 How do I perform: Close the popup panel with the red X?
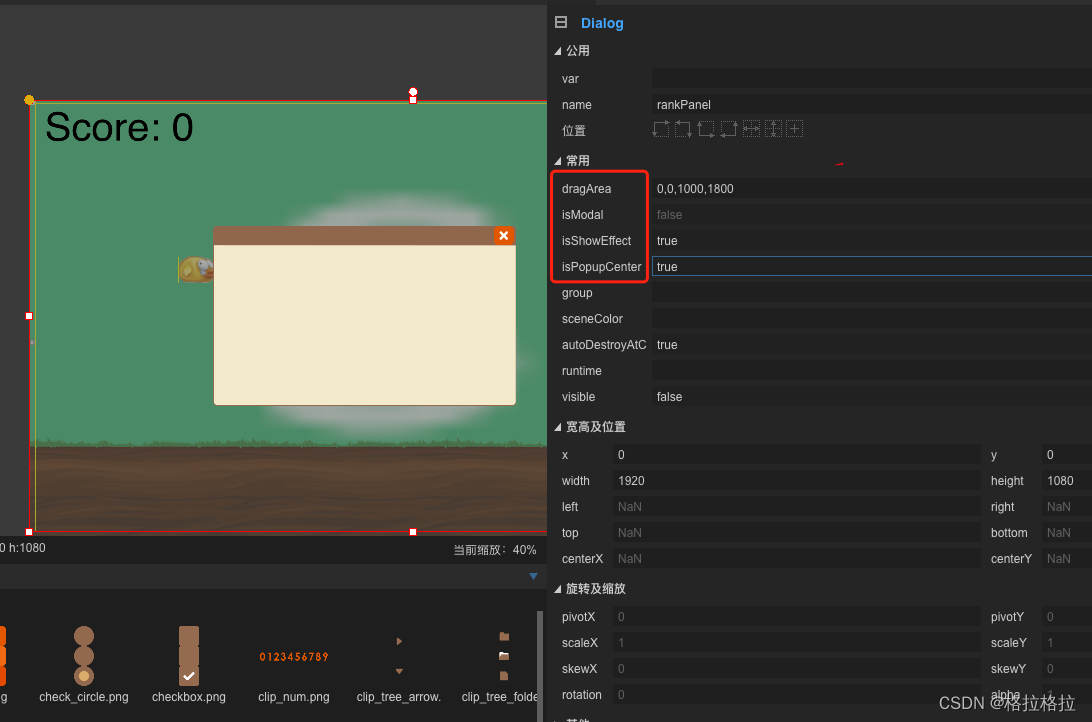coord(503,236)
